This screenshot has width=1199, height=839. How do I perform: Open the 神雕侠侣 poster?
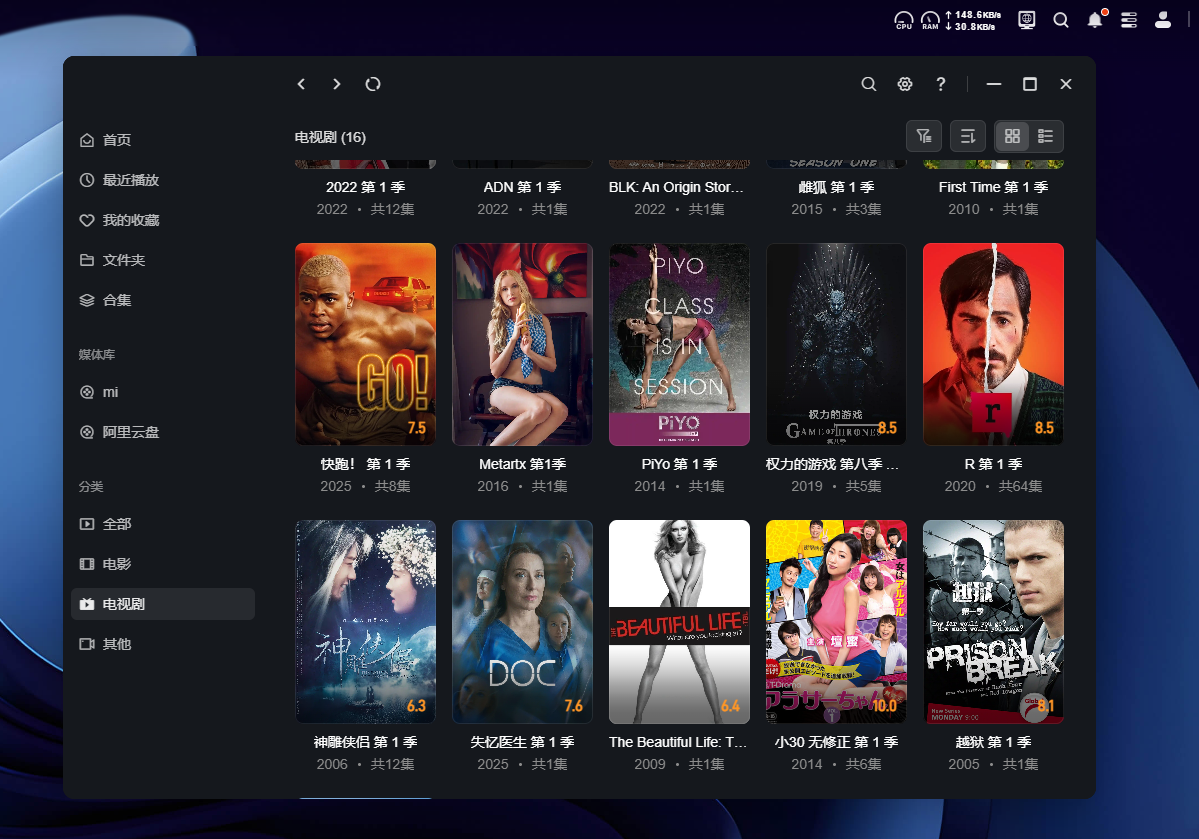click(366, 622)
